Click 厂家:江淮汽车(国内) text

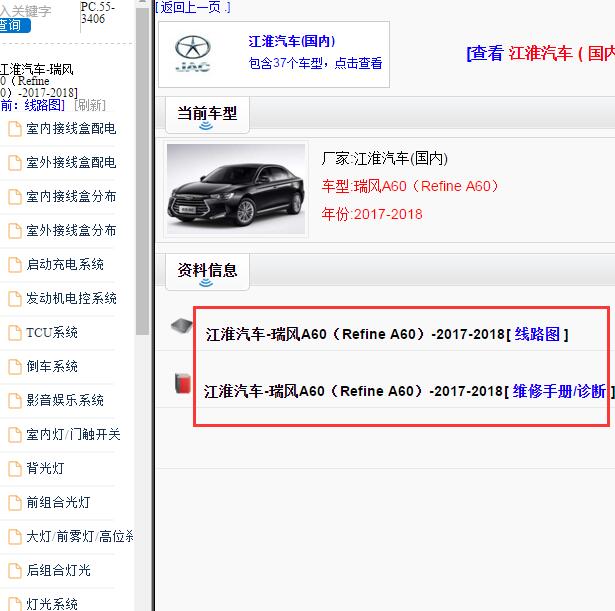point(384,158)
